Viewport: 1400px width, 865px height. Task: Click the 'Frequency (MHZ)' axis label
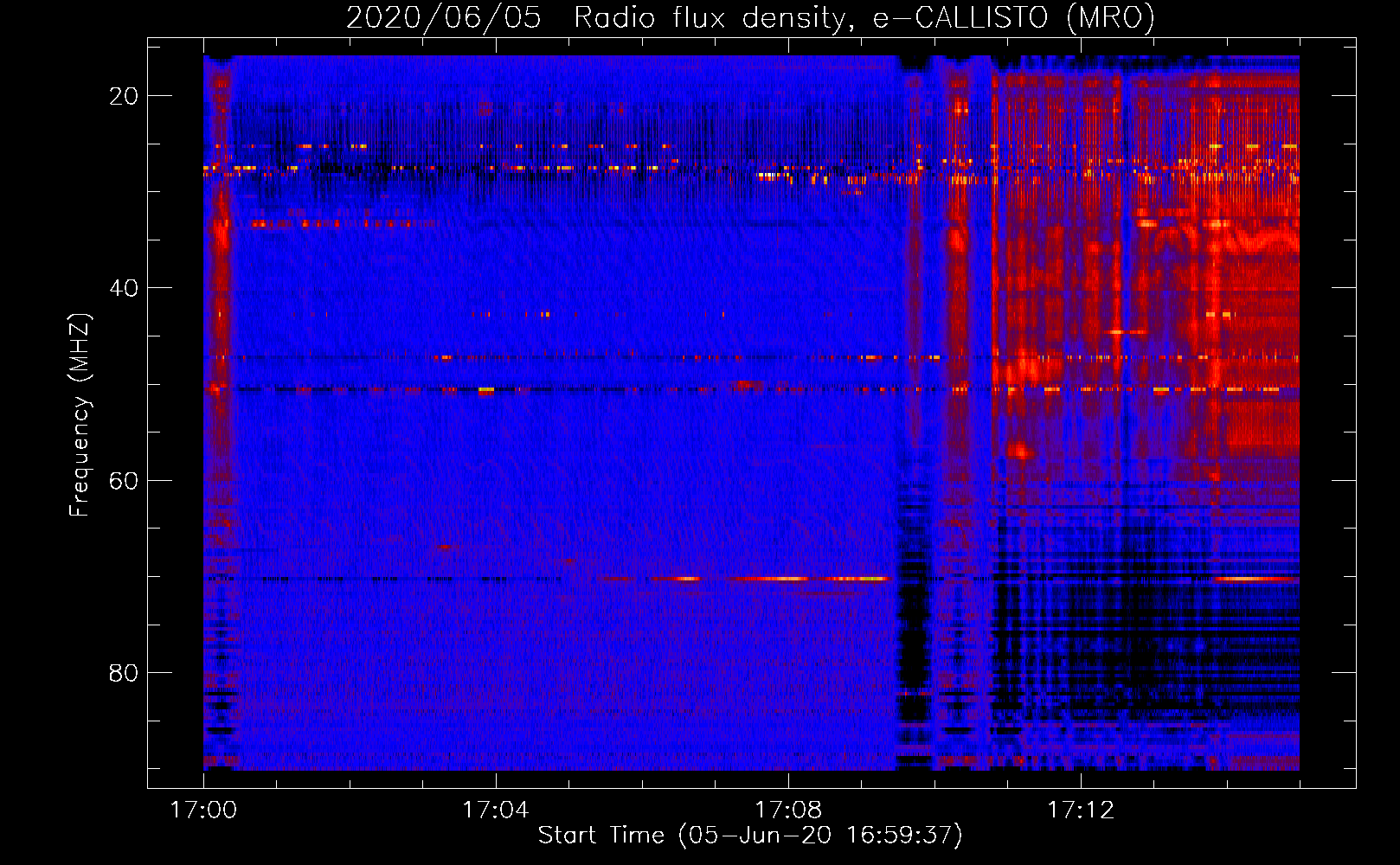tap(80, 415)
